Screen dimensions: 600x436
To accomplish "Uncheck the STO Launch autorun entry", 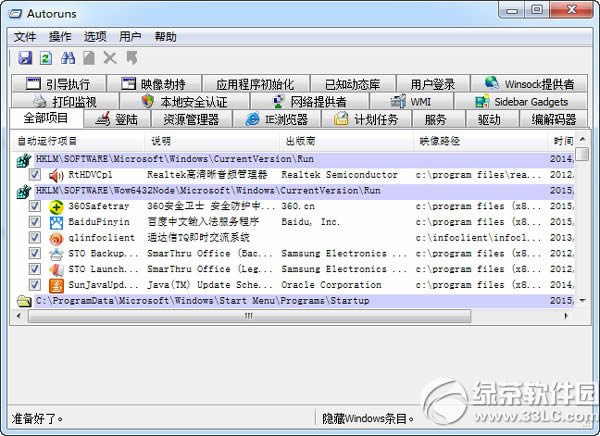I will 34,269.
